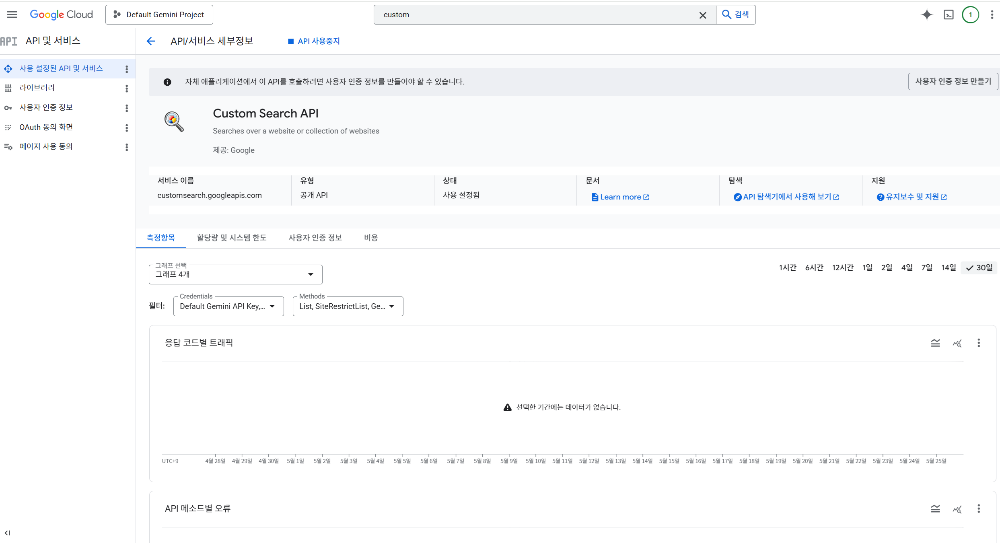Click the OAuth consent screen sidebar icon

coord(8,127)
